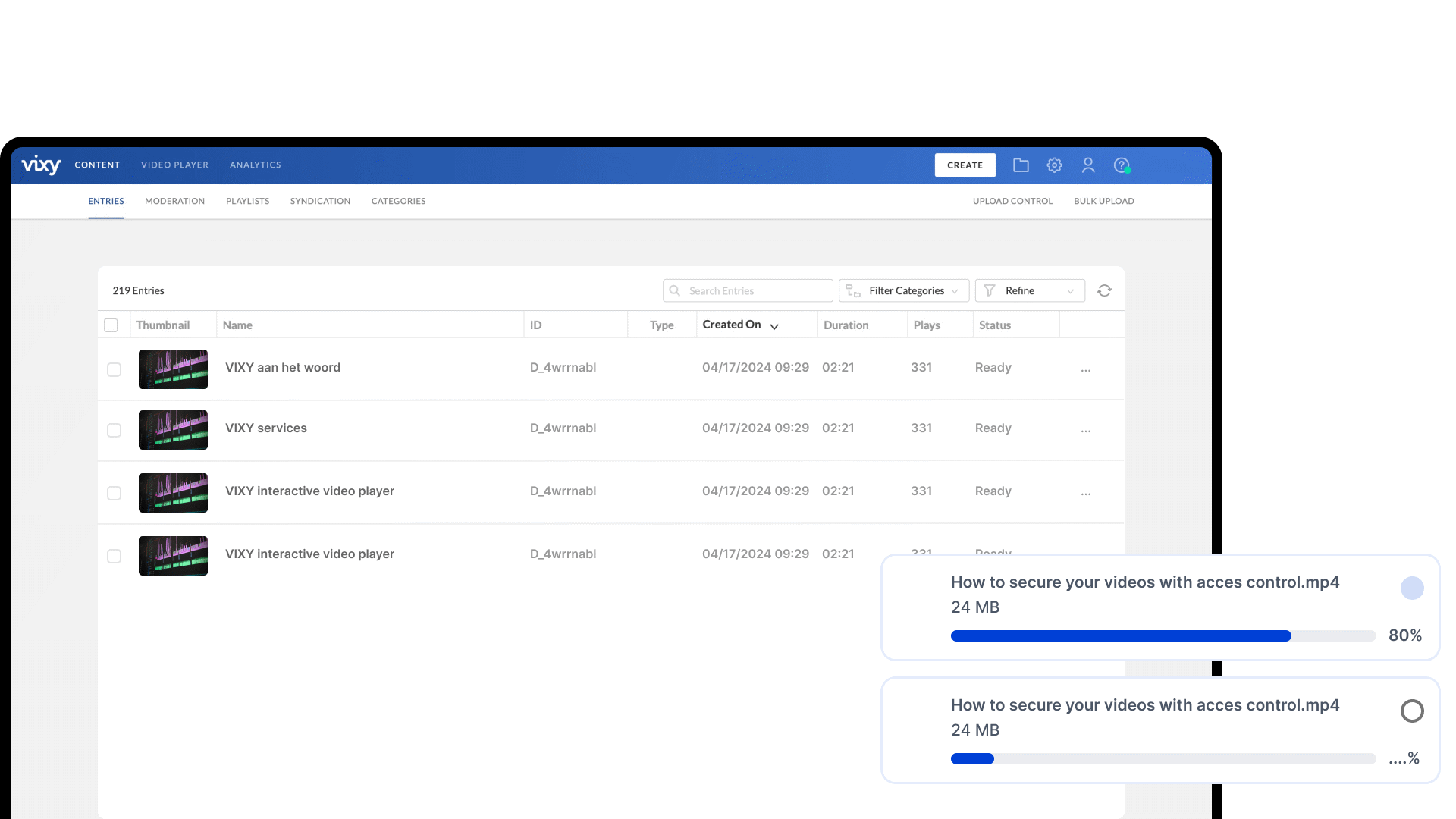Image resolution: width=1456 pixels, height=819 pixels.
Task: Open the help question mark icon
Action: [x=1122, y=165]
